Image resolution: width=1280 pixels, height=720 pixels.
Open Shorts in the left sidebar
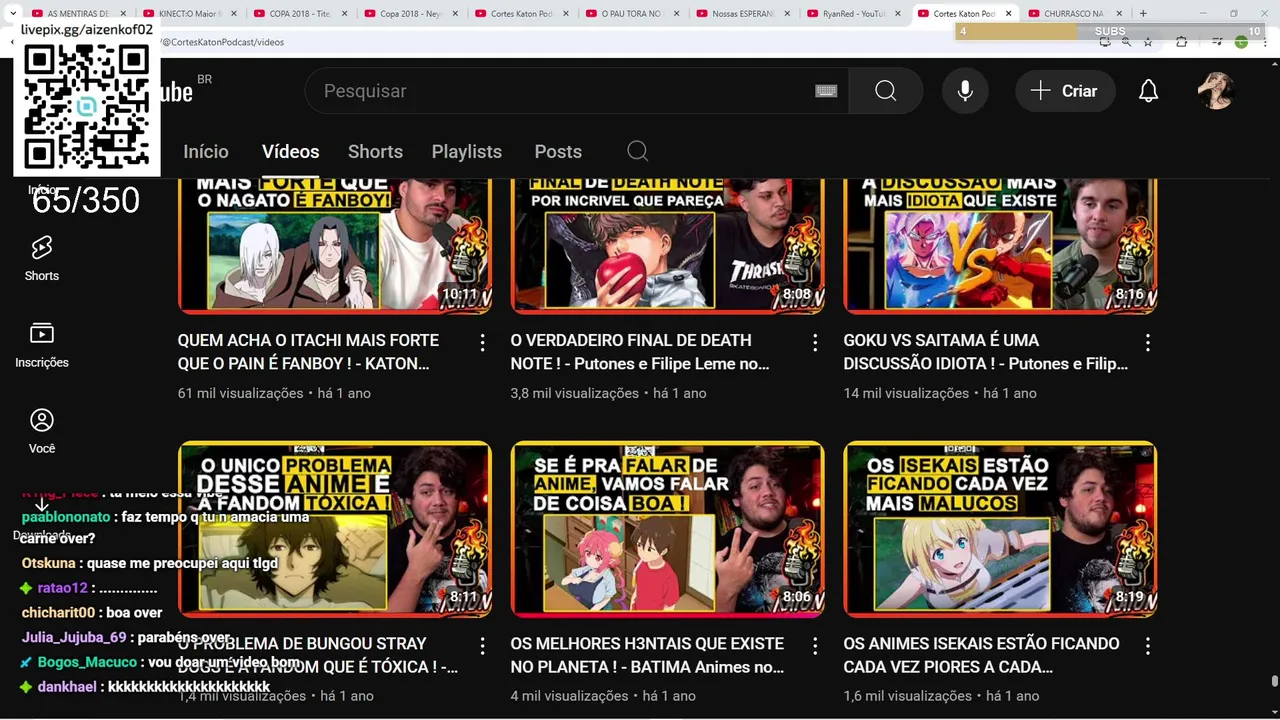(x=42, y=259)
